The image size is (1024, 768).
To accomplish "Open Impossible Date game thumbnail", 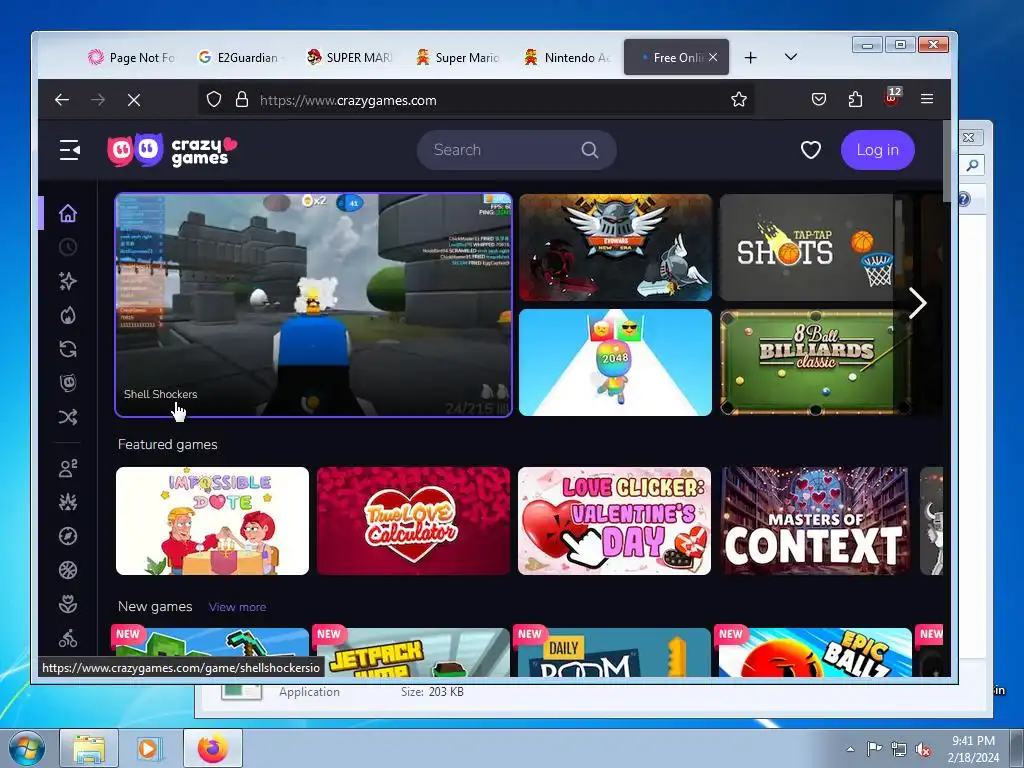I will (212, 520).
